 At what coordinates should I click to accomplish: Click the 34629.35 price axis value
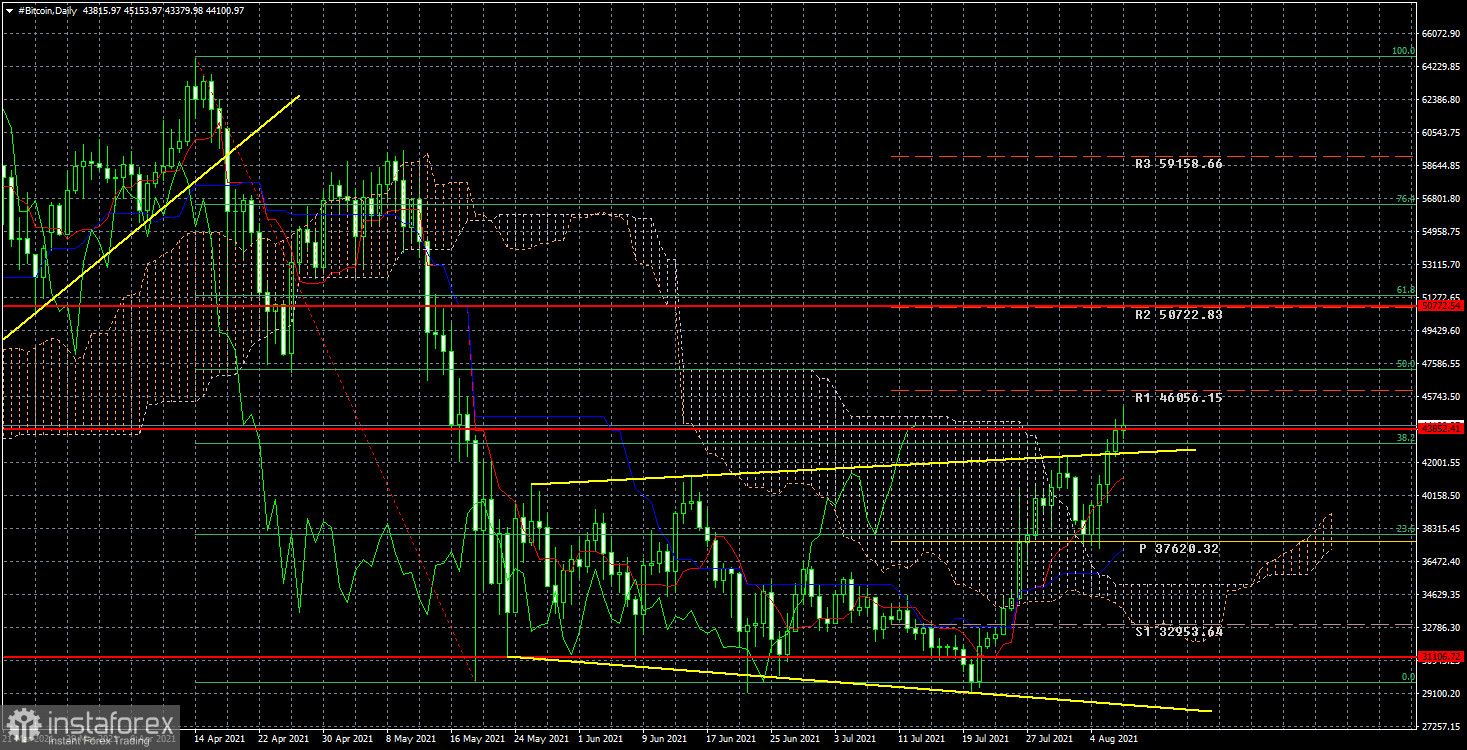(1442, 595)
